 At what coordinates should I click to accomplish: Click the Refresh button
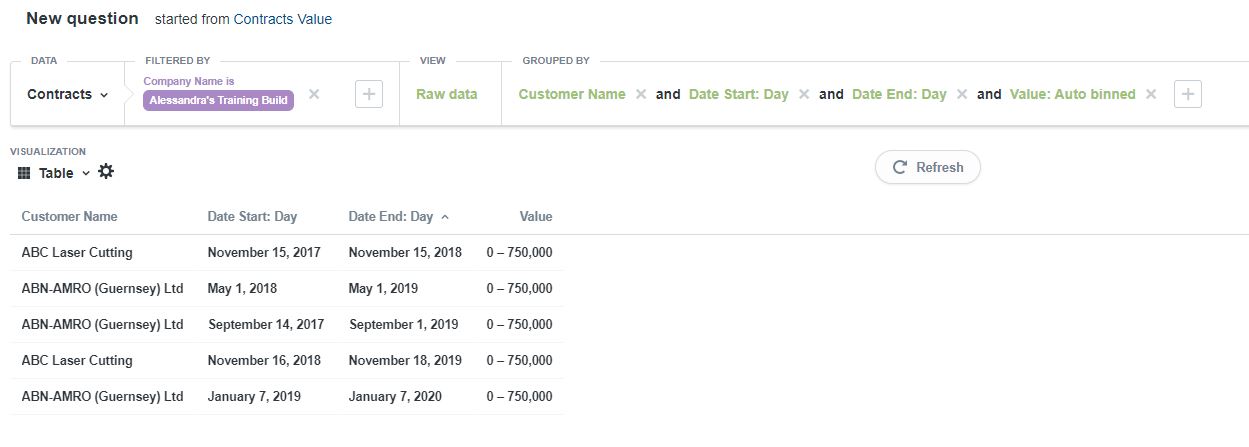coord(927,167)
